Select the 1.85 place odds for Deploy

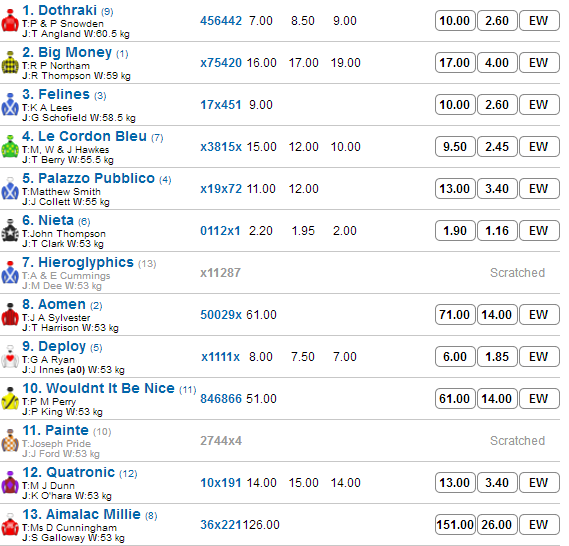[x=497, y=357]
